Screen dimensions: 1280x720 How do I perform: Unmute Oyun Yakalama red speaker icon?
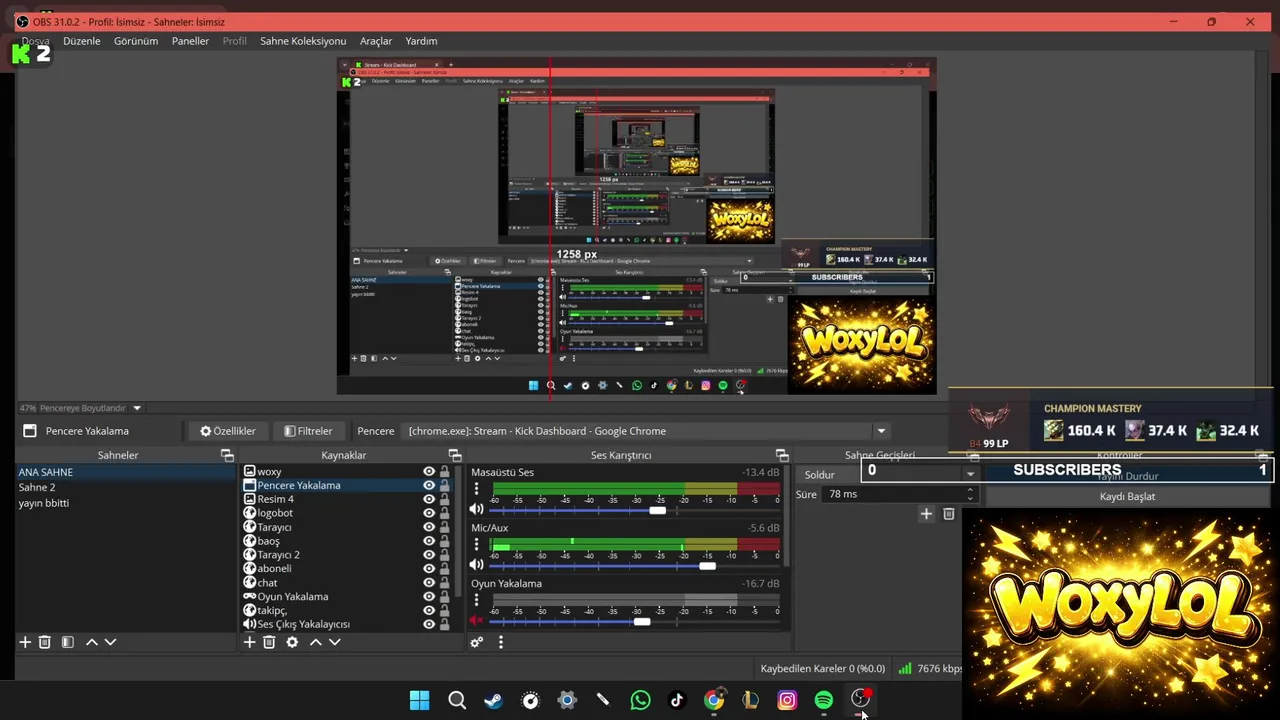coord(476,621)
